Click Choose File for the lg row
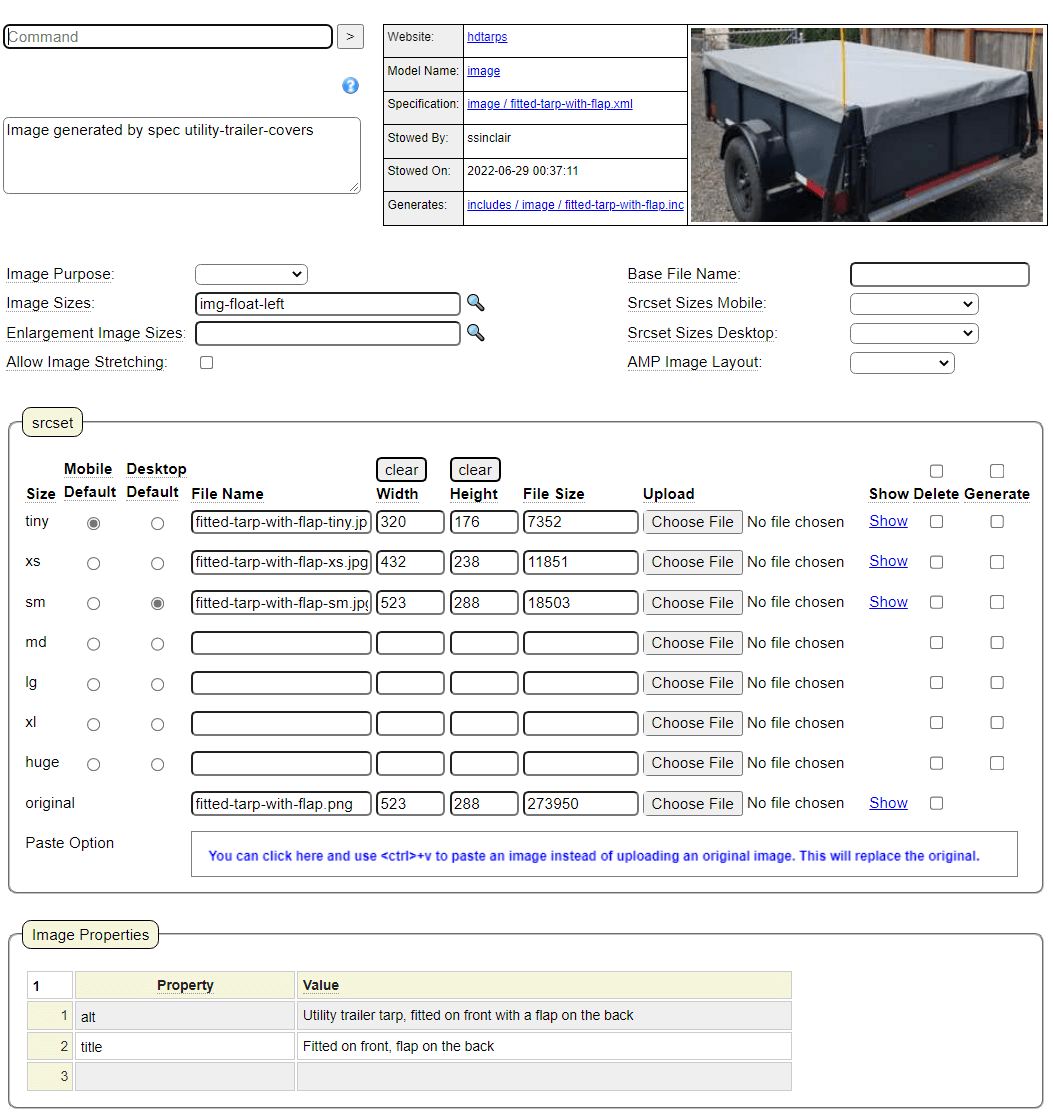1053x1120 pixels. pos(693,683)
